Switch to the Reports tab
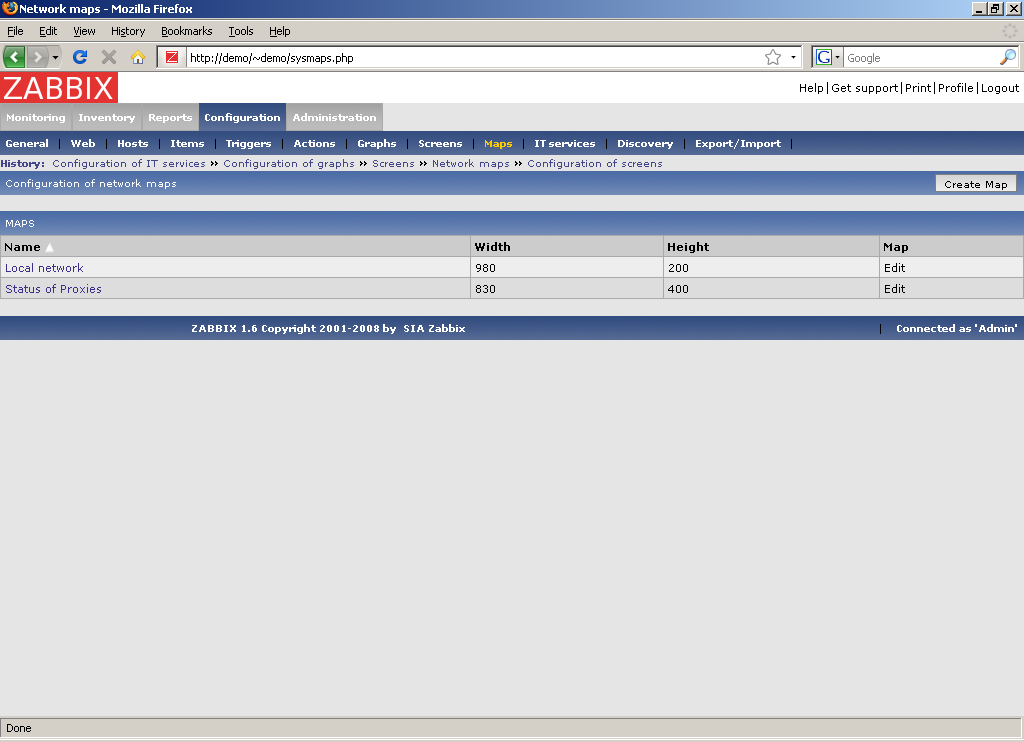Viewport: 1024px width, 742px height. pos(170,118)
